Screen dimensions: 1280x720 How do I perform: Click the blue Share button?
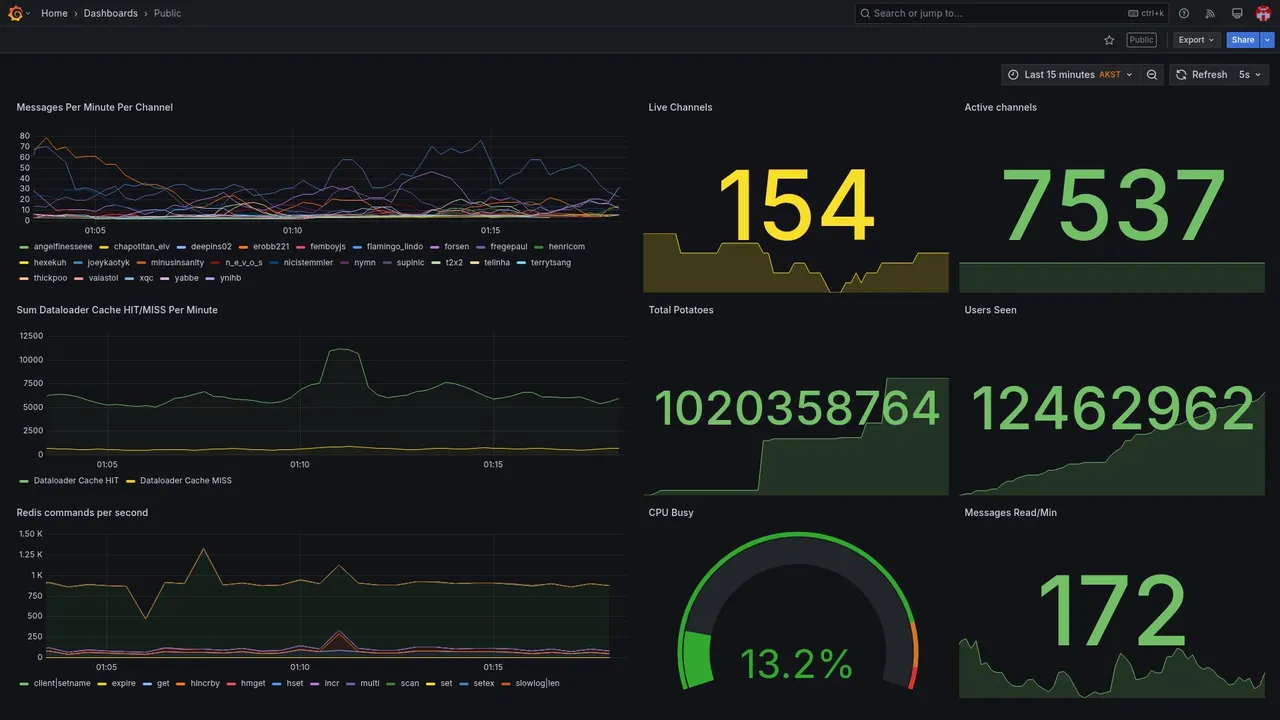pos(1243,40)
